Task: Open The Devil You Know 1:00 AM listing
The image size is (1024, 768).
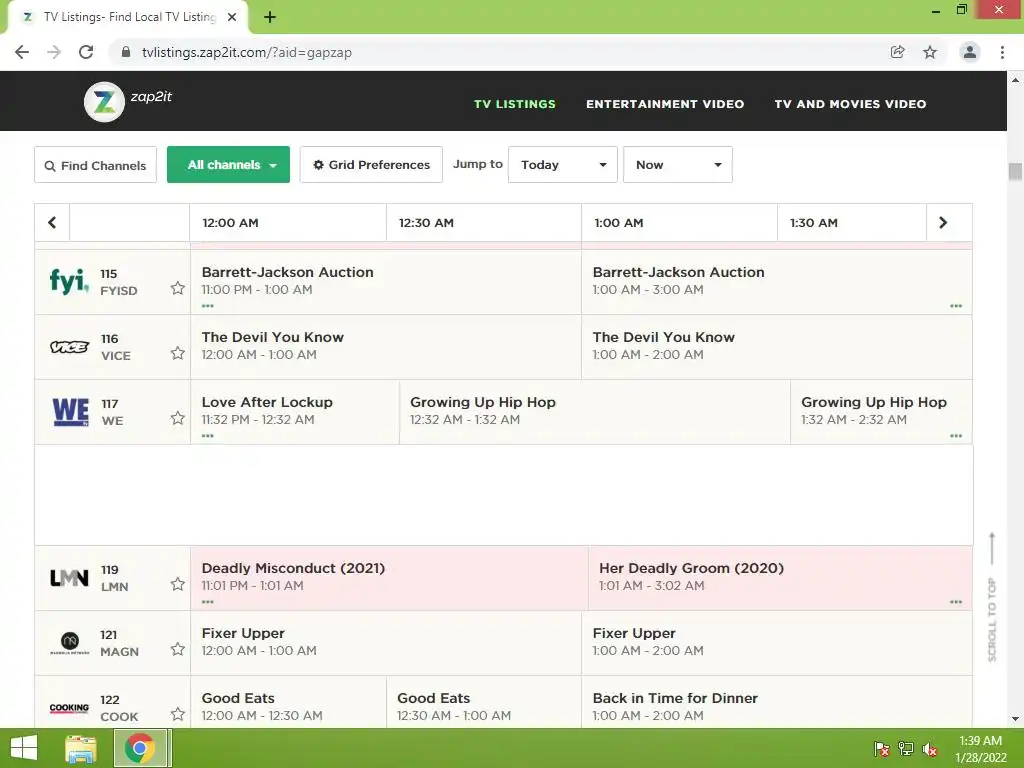Action: (x=776, y=347)
